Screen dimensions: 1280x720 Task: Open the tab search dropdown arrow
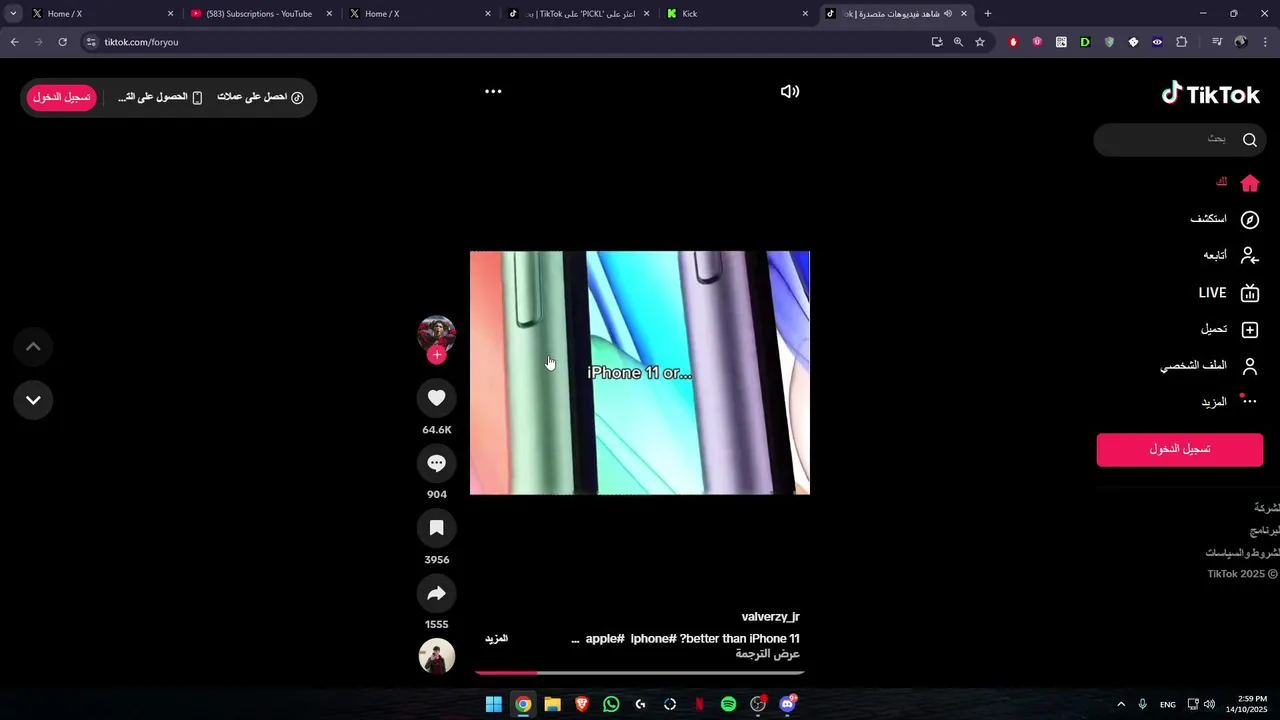(13, 14)
